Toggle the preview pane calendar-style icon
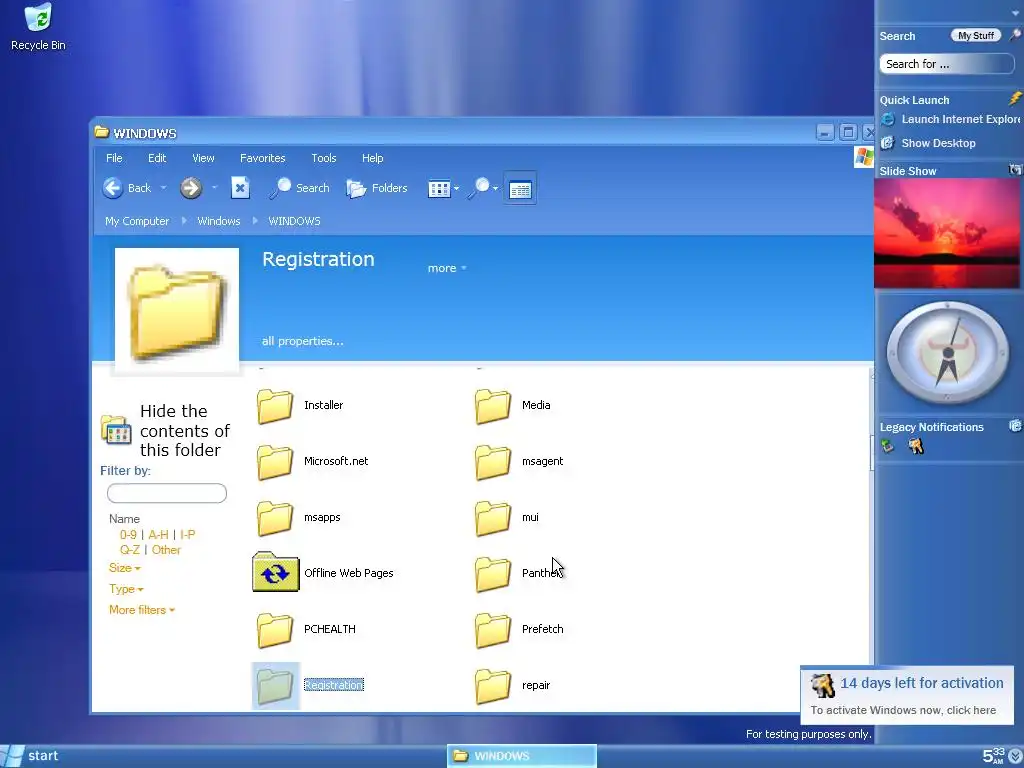The image size is (1024, 768). pyautogui.click(x=520, y=189)
